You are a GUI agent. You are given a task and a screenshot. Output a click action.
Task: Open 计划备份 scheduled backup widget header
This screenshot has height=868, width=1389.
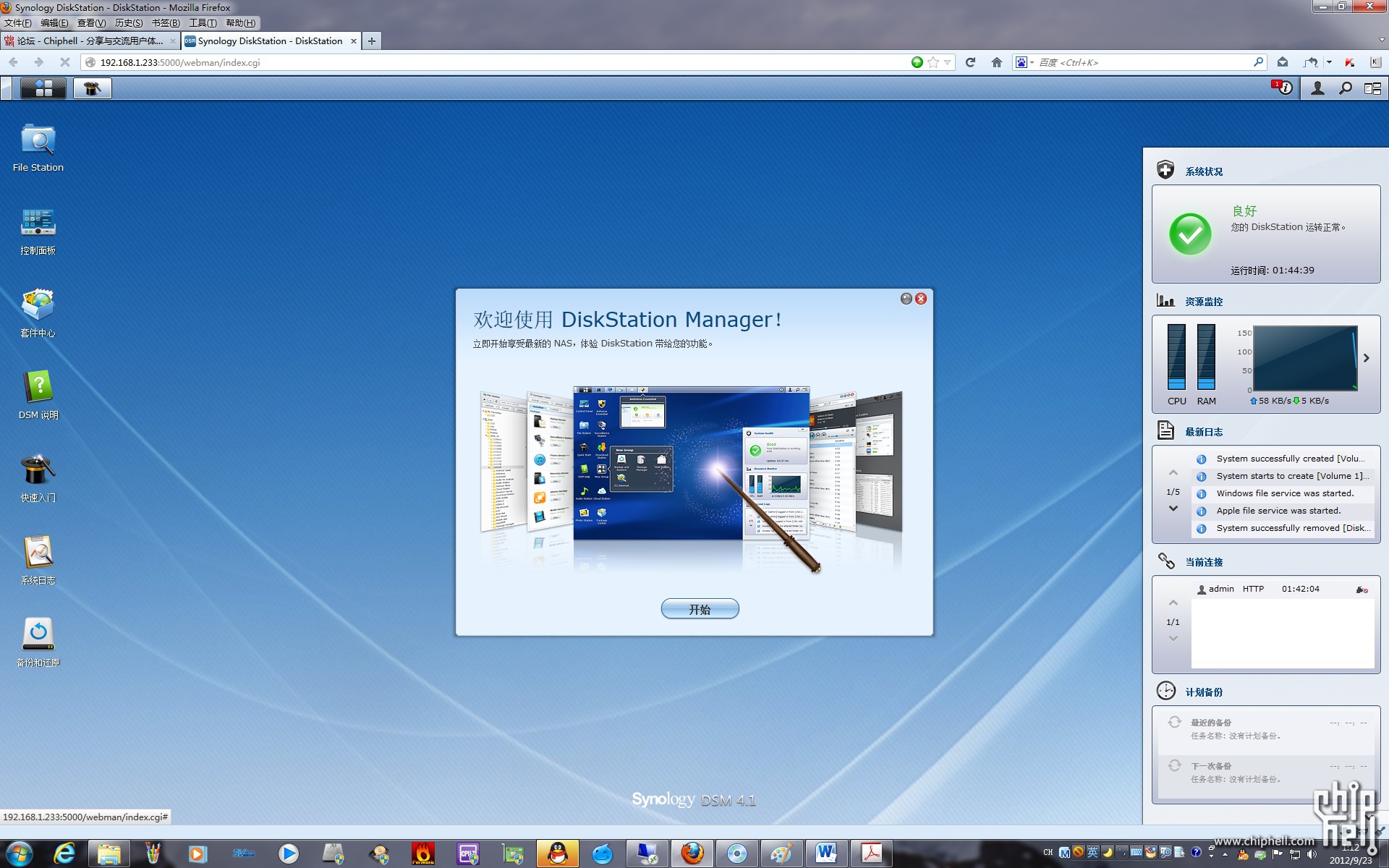pyautogui.click(x=1204, y=692)
